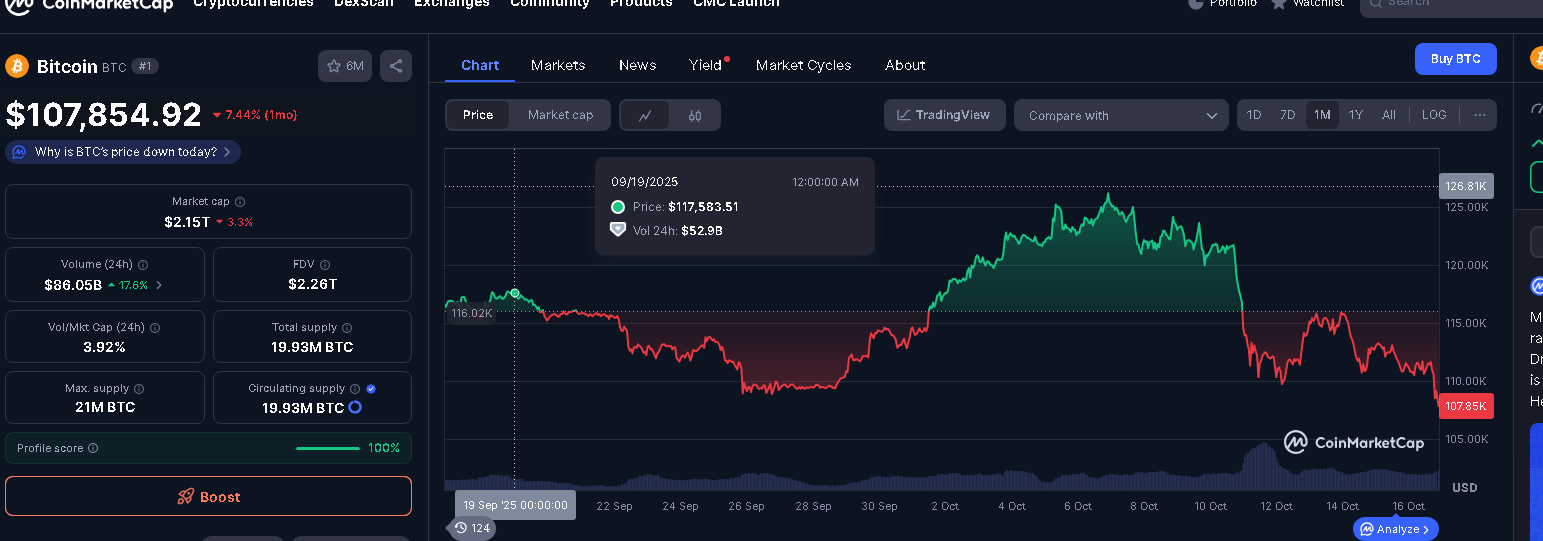The height and width of the screenshot is (541, 1543).
Task: Open Community menu in top navigation
Action: 549,3
